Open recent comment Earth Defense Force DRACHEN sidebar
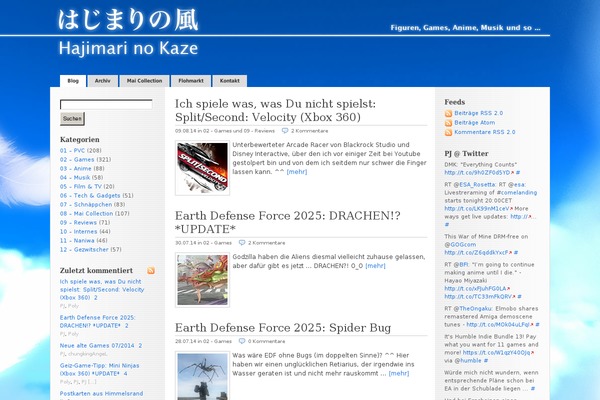Screen dimensions: 600x400 98,322
